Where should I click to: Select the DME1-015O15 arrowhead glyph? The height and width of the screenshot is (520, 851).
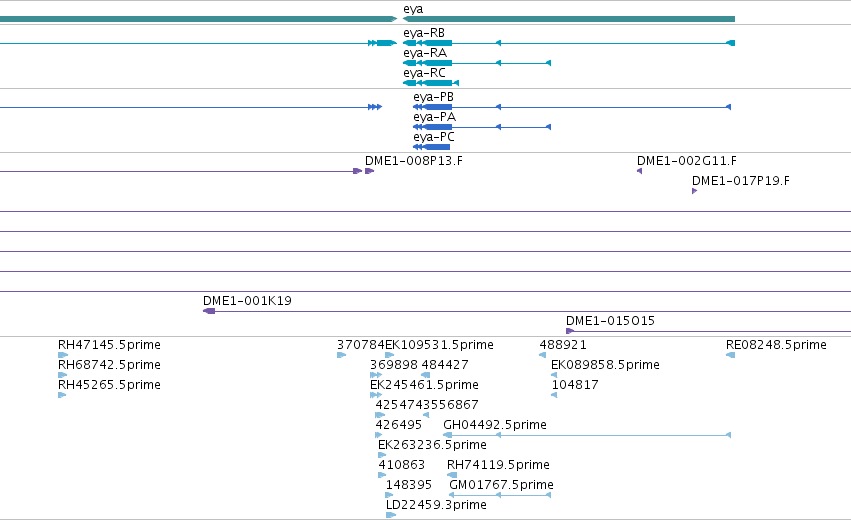(x=570, y=331)
